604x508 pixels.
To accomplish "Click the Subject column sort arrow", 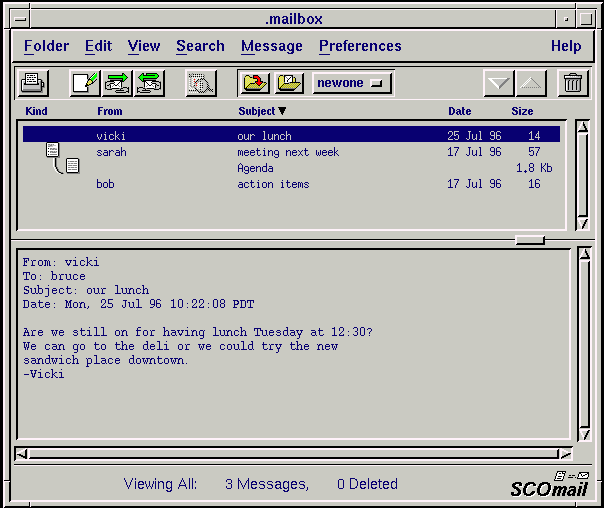I will [282, 112].
